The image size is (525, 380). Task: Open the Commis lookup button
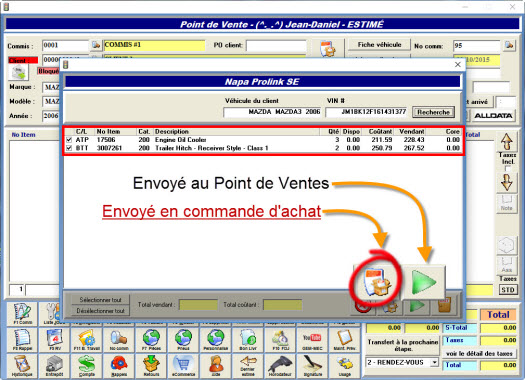(x=96, y=45)
